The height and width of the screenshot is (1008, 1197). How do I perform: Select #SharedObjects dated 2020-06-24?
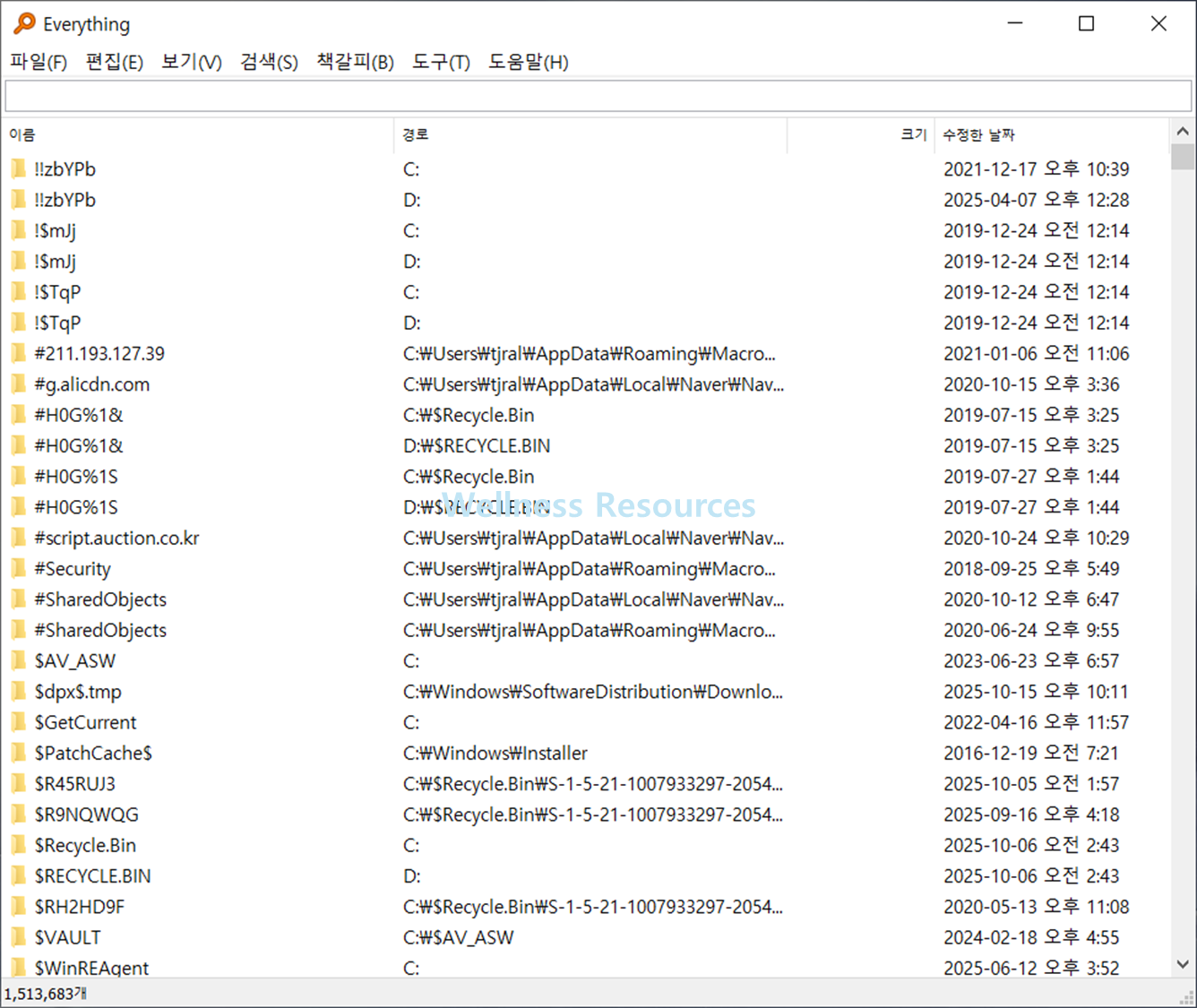[x=100, y=631]
